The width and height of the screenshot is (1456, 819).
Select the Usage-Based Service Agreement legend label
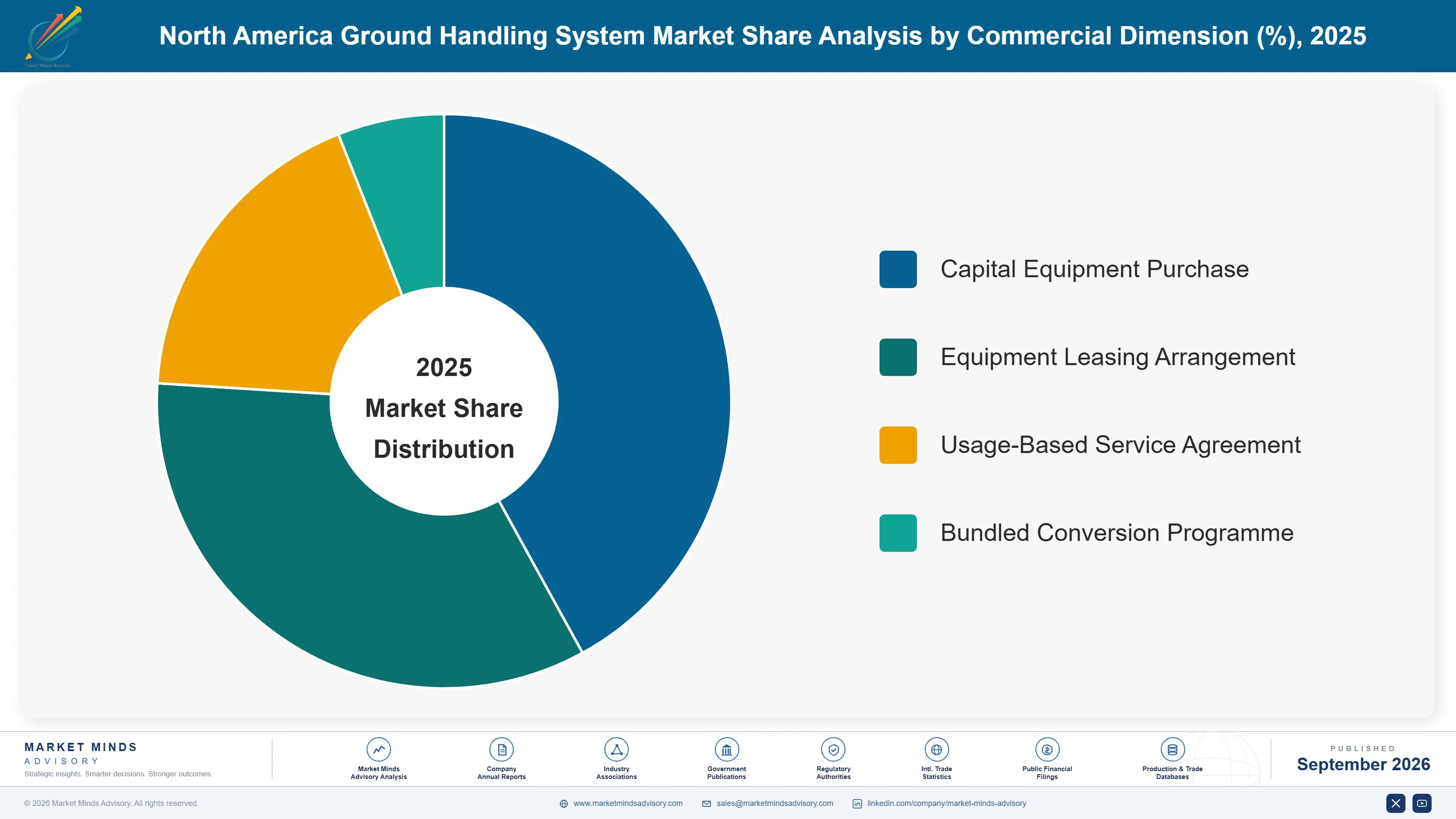(1120, 445)
